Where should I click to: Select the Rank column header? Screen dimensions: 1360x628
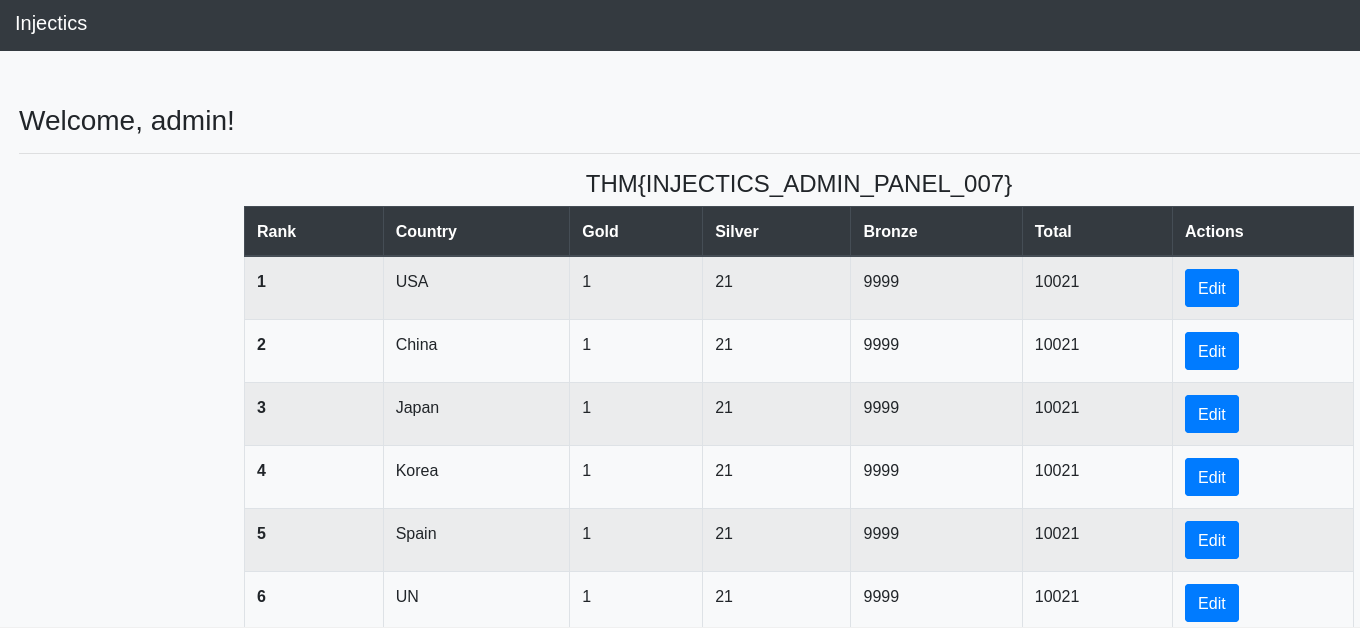[314, 231]
